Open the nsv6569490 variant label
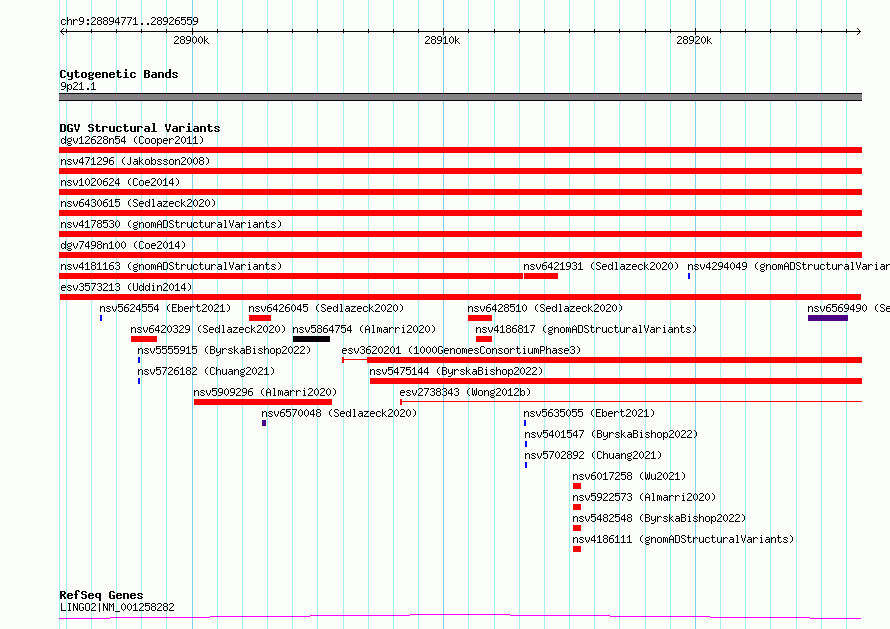The width and height of the screenshot is (890, 629). pyautogui.click(x=849, y=308)
